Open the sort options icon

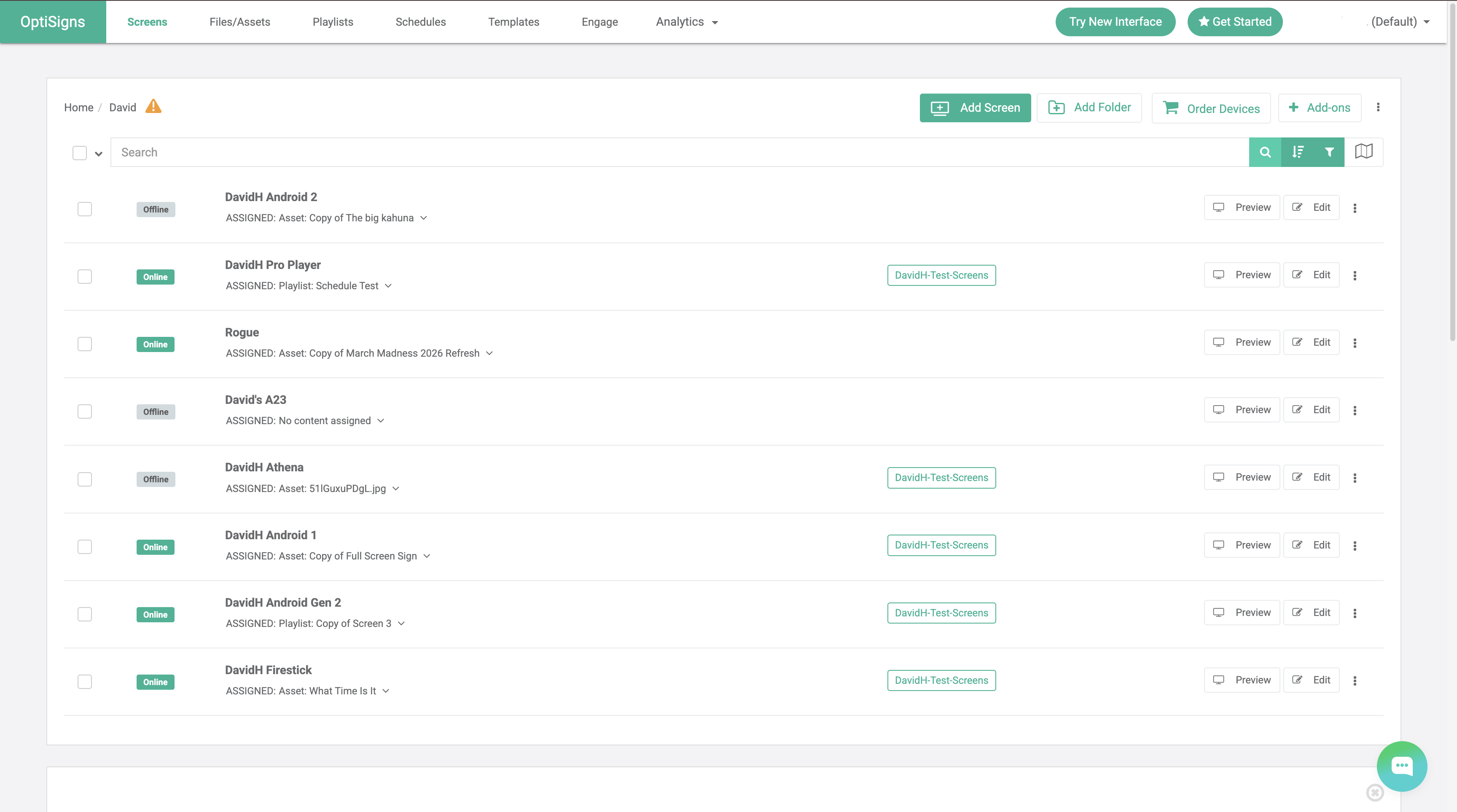(x=1298, y=152)
